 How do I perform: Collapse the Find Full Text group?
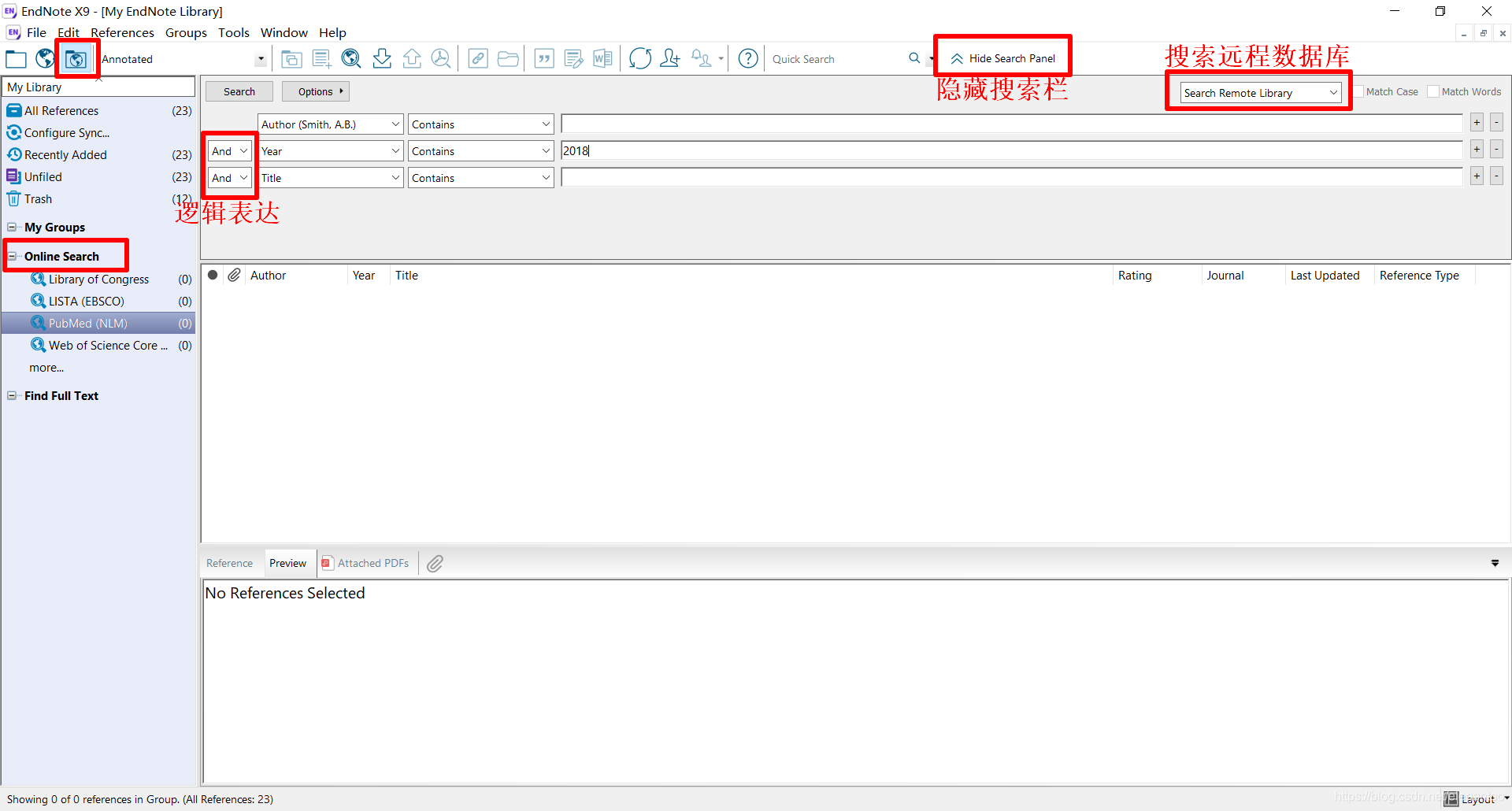(12, 396)
